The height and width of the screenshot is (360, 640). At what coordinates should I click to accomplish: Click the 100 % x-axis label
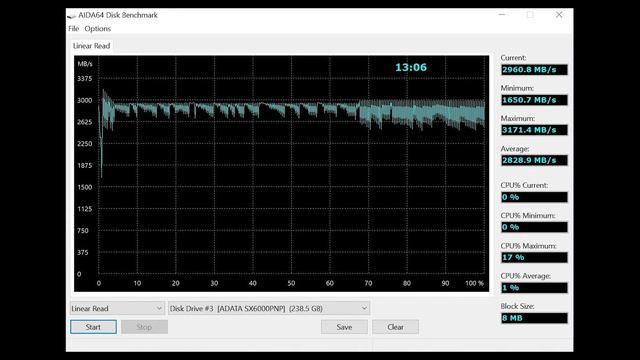pyautogui.click(x=474, y=283)
